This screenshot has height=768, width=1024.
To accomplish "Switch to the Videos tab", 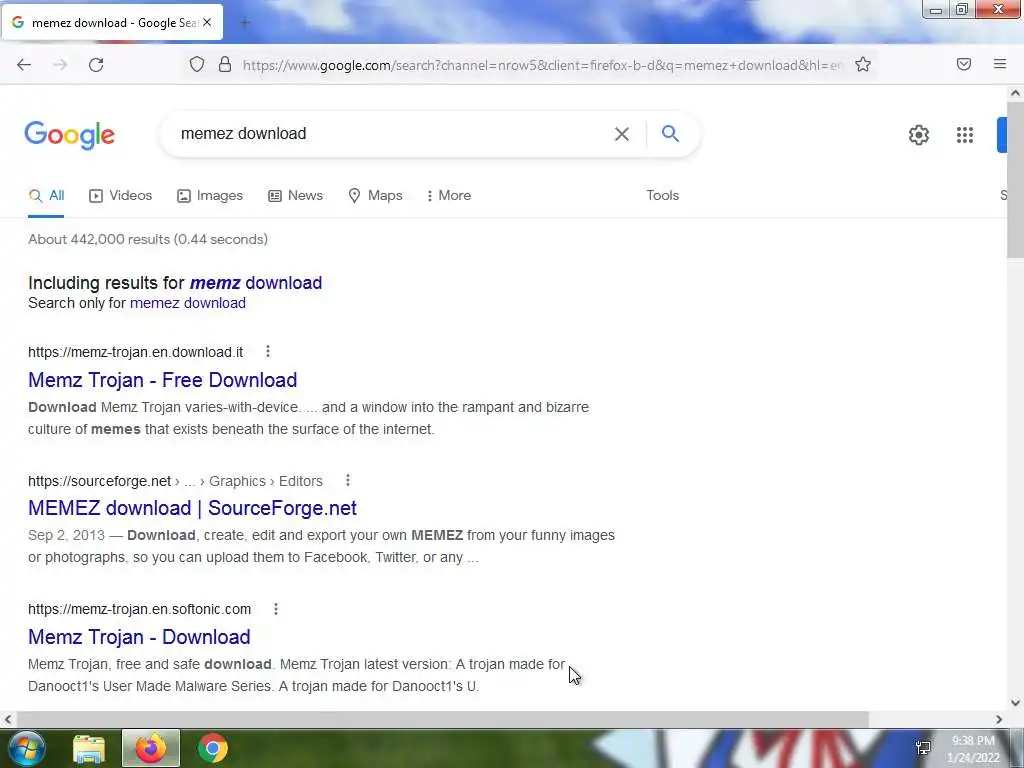I will click(121, 195).
